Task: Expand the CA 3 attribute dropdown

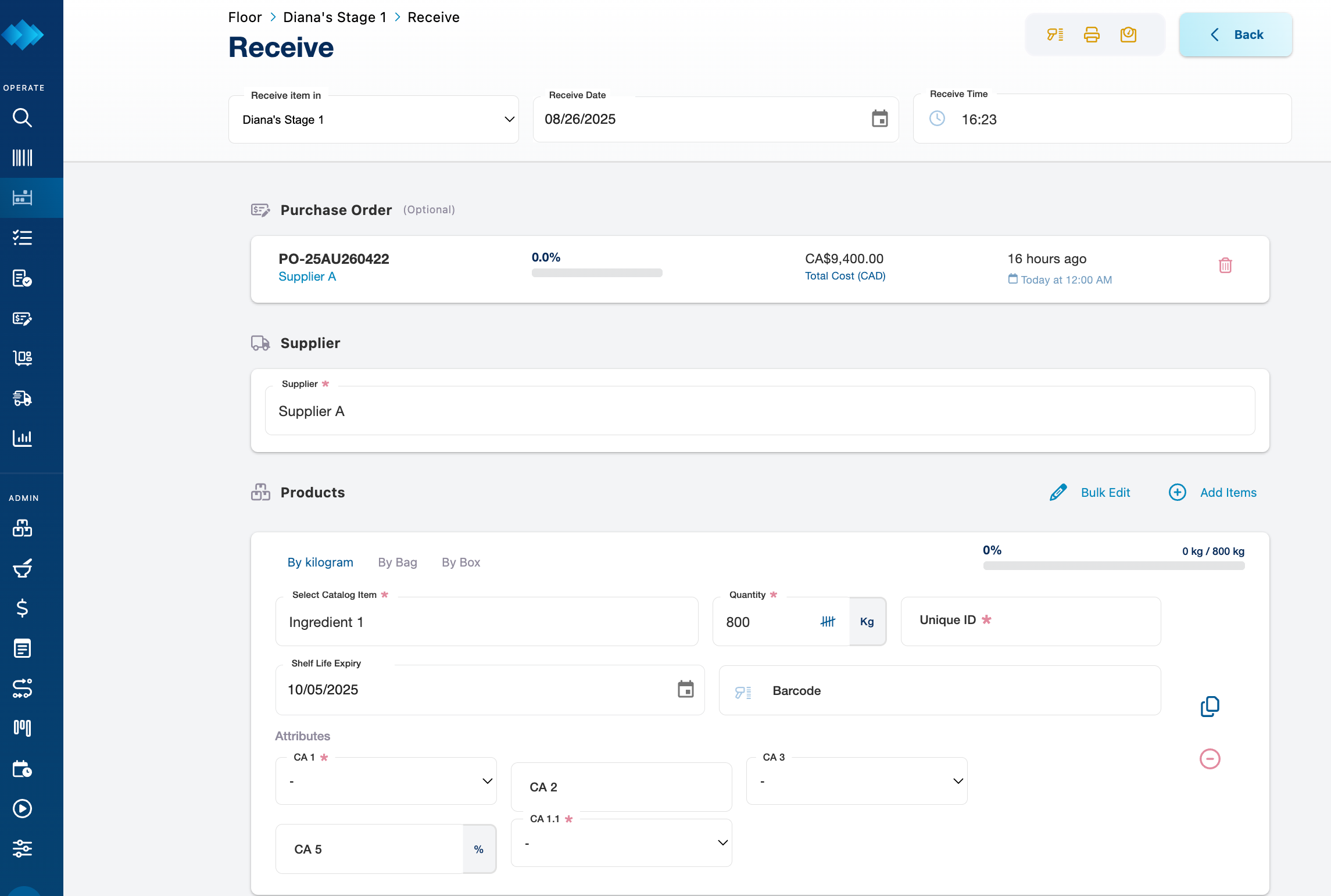Action: pos(857,782)
